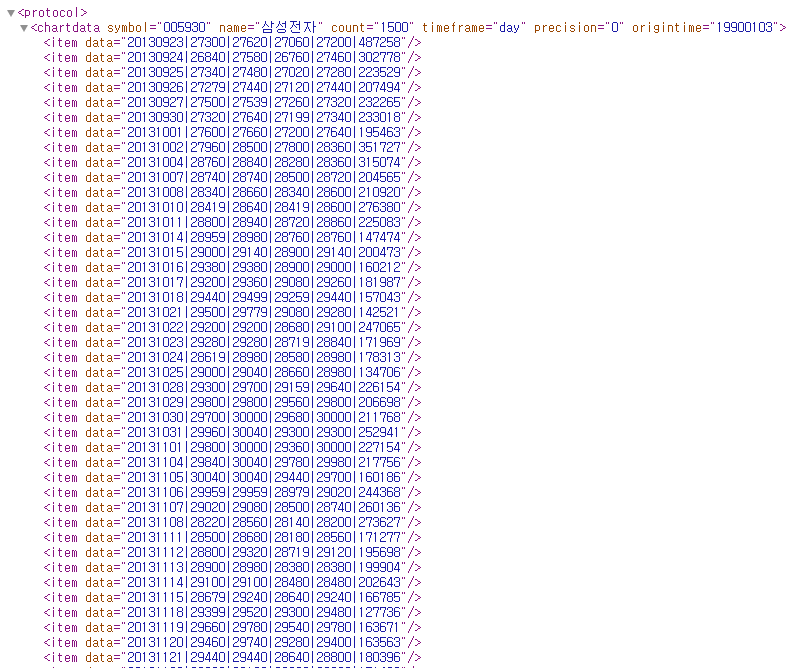Click the count="1500" attribute
The image size is (801, 668).
click(x=372, y=28)
